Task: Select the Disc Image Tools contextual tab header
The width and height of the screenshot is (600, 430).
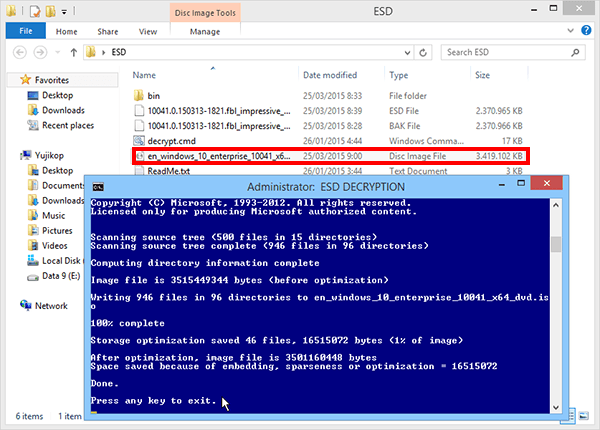Action: pos(205,13)
